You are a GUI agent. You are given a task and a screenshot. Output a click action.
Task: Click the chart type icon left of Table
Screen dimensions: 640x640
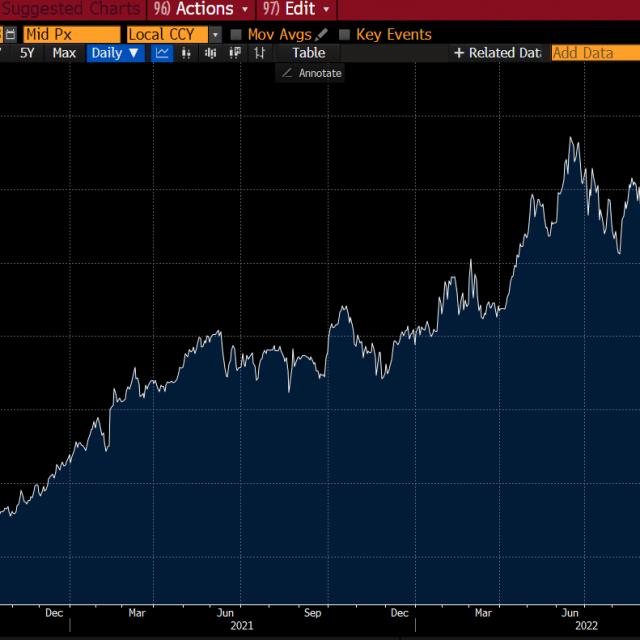pos(260,53)
